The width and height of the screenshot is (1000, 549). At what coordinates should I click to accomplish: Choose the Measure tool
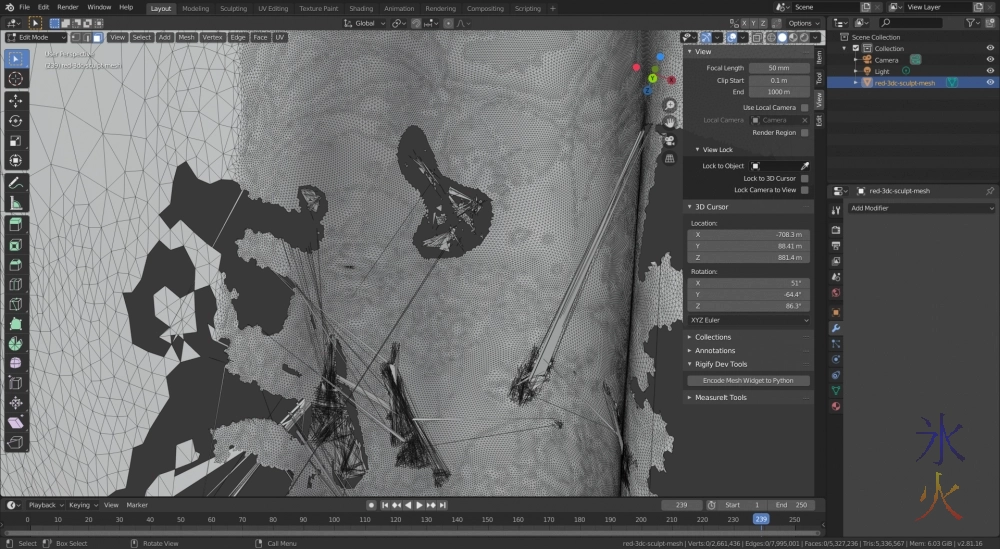(x=16, y=203)
